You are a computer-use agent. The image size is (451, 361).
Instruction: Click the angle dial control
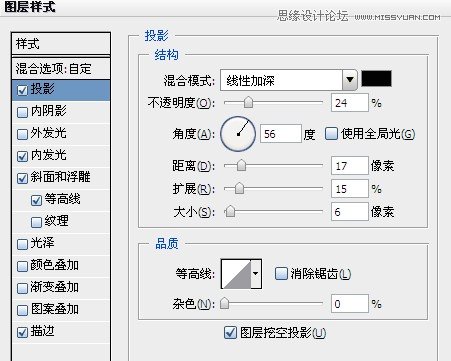pos(238,134)
